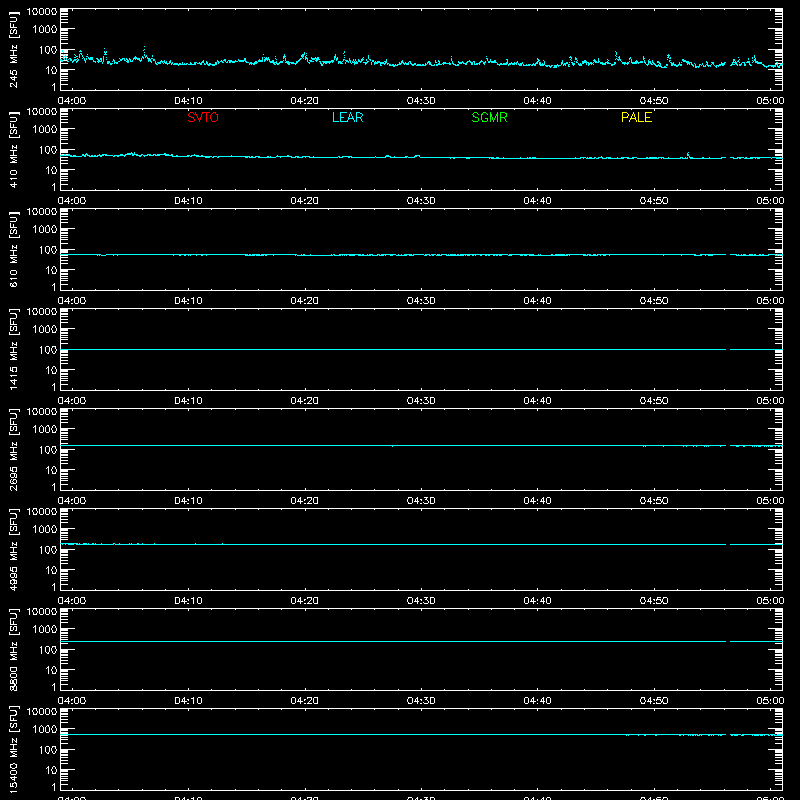
Task: Click the 100 y-axis value on 610 MHz plot
Action: (x=48, y=250)
